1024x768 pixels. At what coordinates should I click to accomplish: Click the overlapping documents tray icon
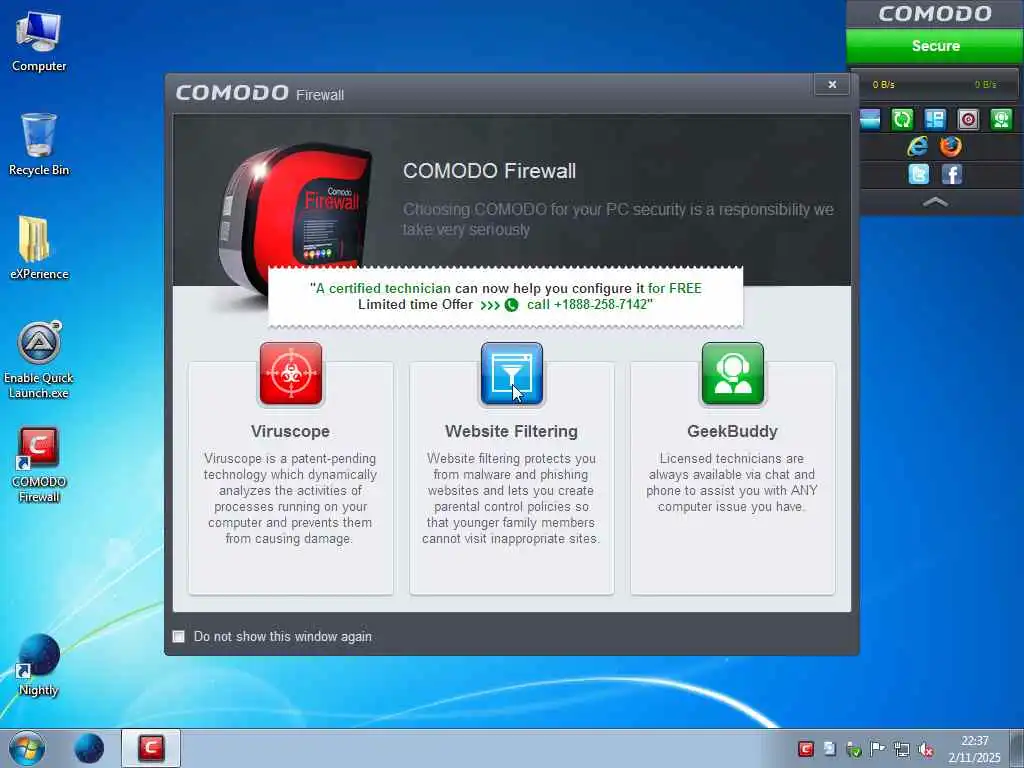click(x=830, y=749)
